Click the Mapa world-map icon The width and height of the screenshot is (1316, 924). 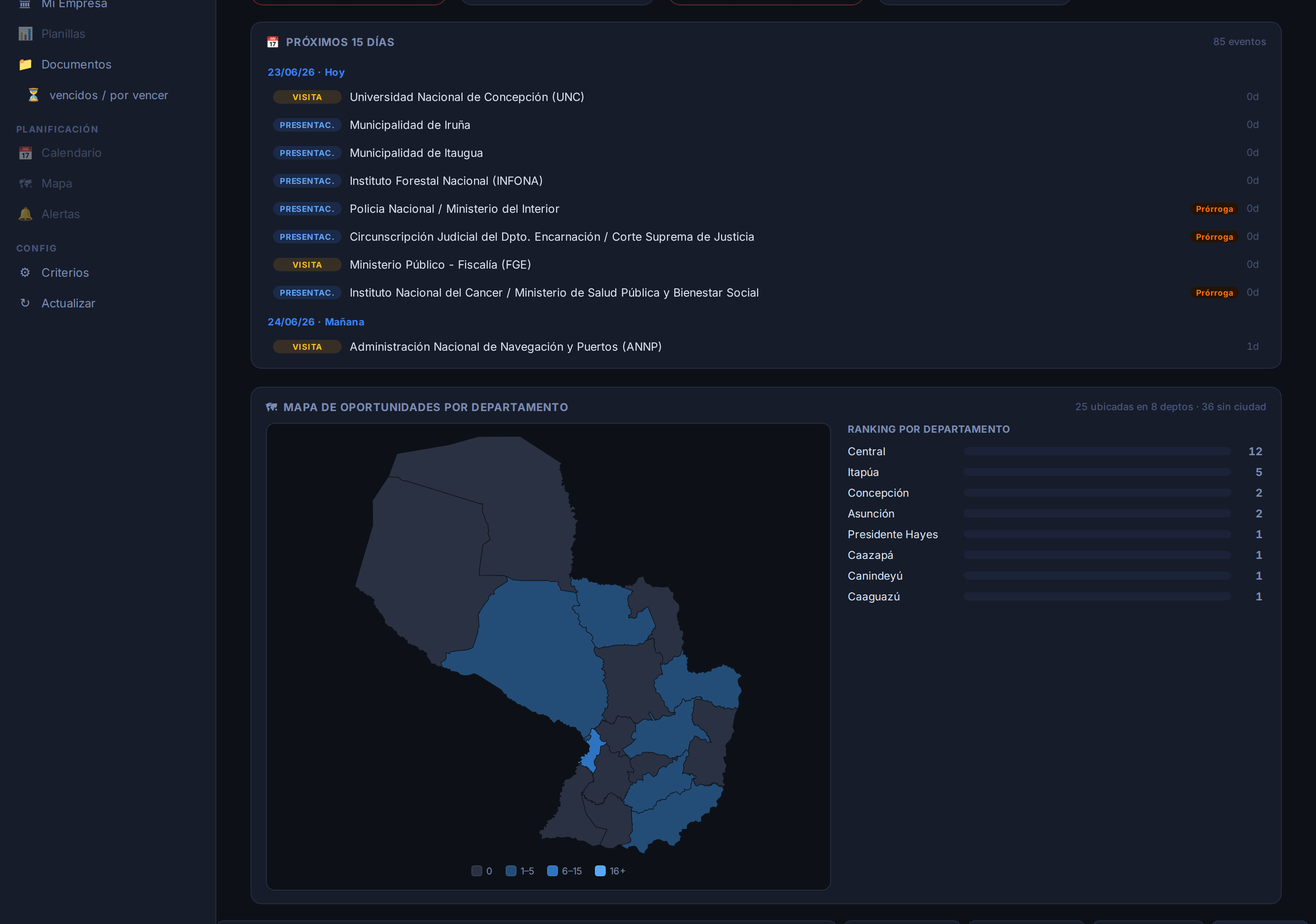pyautogui.click(x=25, y=183)
